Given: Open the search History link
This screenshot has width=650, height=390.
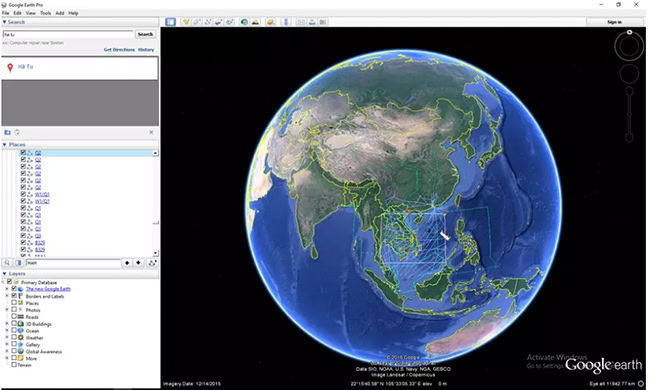Looking at the screenshot, I should pos(146,49).
